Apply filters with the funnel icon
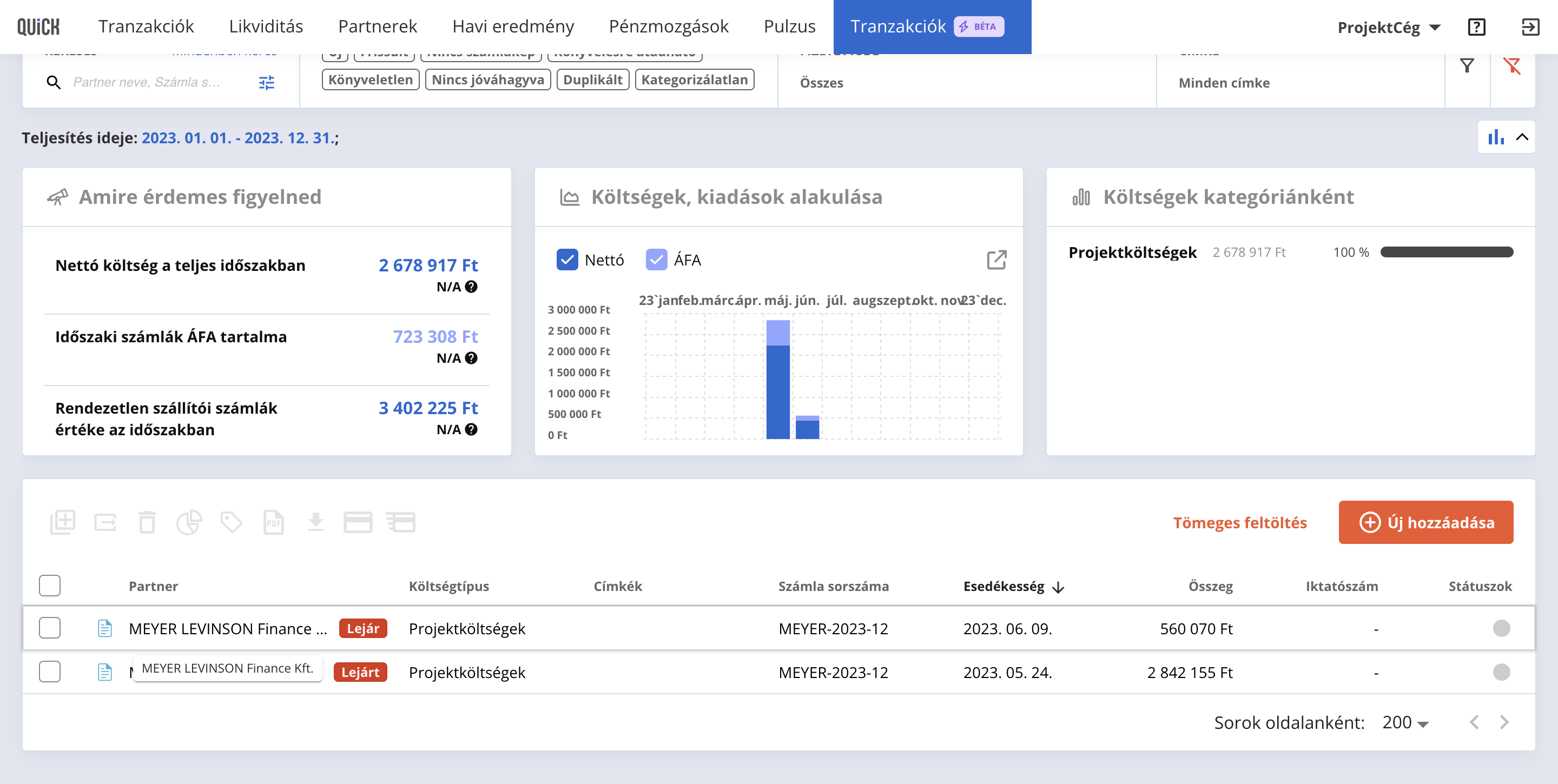Viewport: 1558px width, 784px height. pyautogui.click(x=1467, y=66)
